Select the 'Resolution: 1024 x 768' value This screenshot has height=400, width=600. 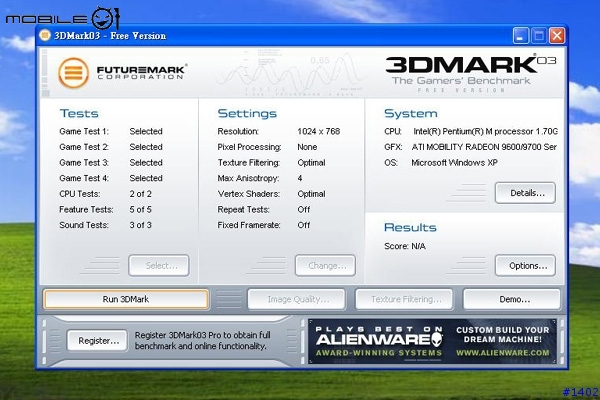tap(318, 131)
